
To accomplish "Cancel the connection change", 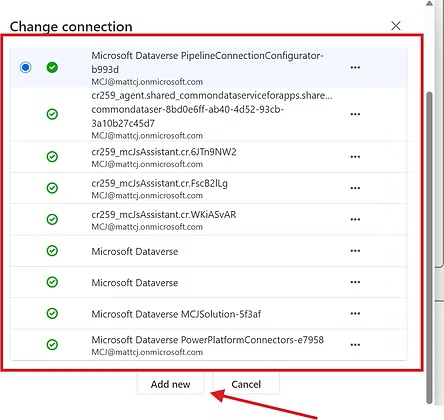I will pyautogui.click(x=246, y=384).
